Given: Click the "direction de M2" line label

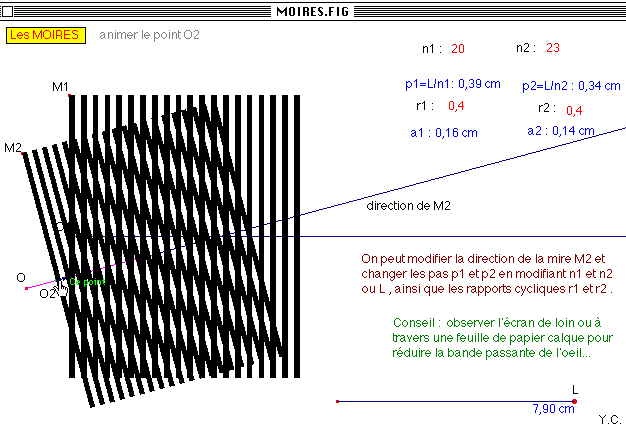Looking at the screenshot, I should pos(408,205).
